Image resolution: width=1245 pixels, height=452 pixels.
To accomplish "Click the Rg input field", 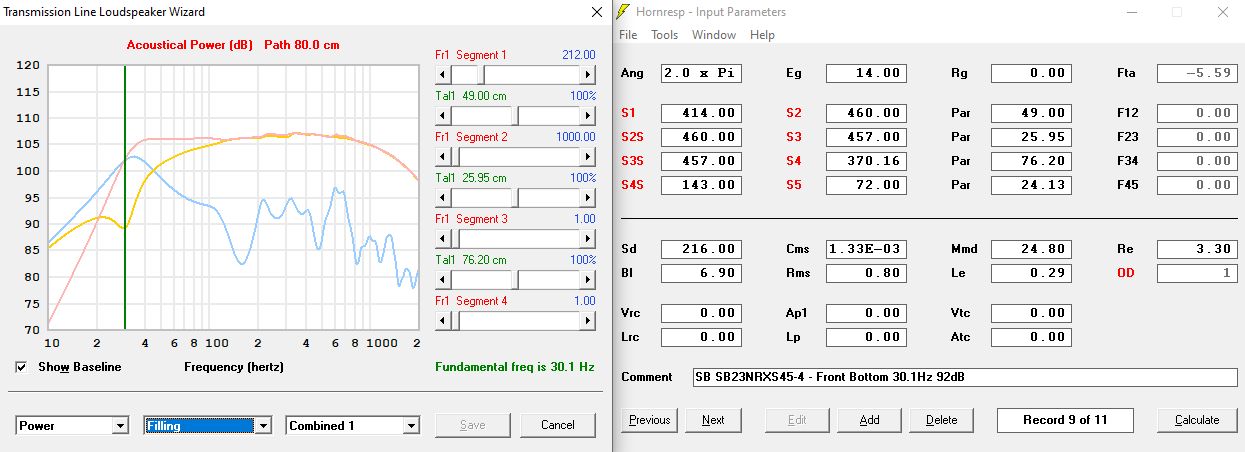I will [x=1031, y=73].
